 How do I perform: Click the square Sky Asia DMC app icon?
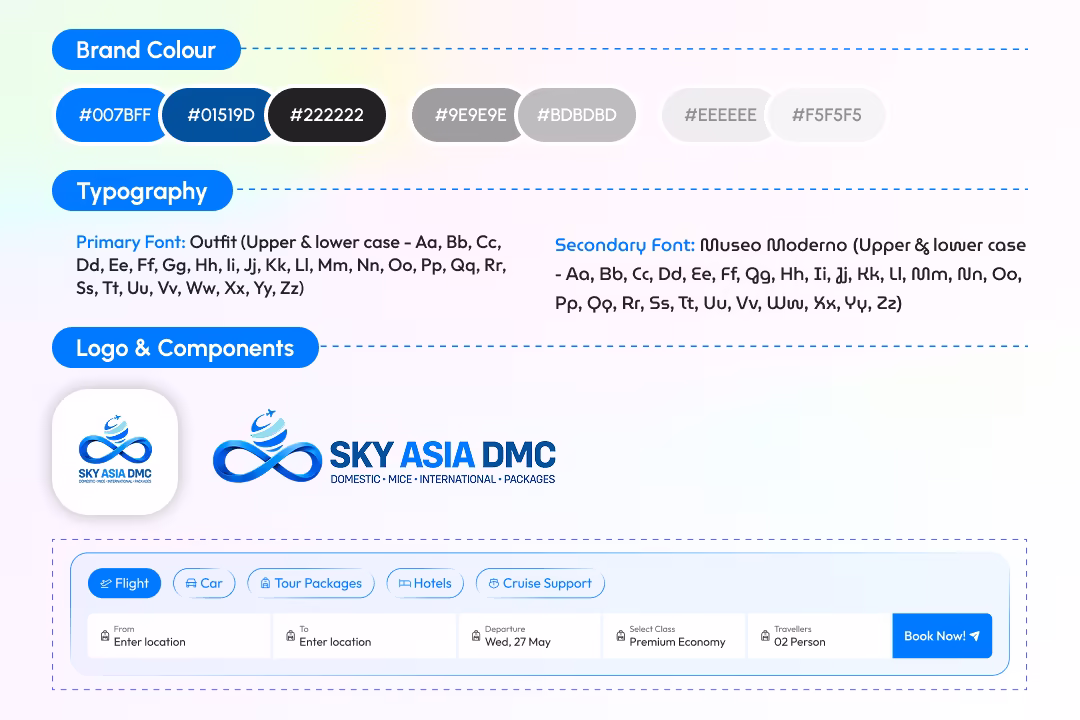(x=115, y=452)
